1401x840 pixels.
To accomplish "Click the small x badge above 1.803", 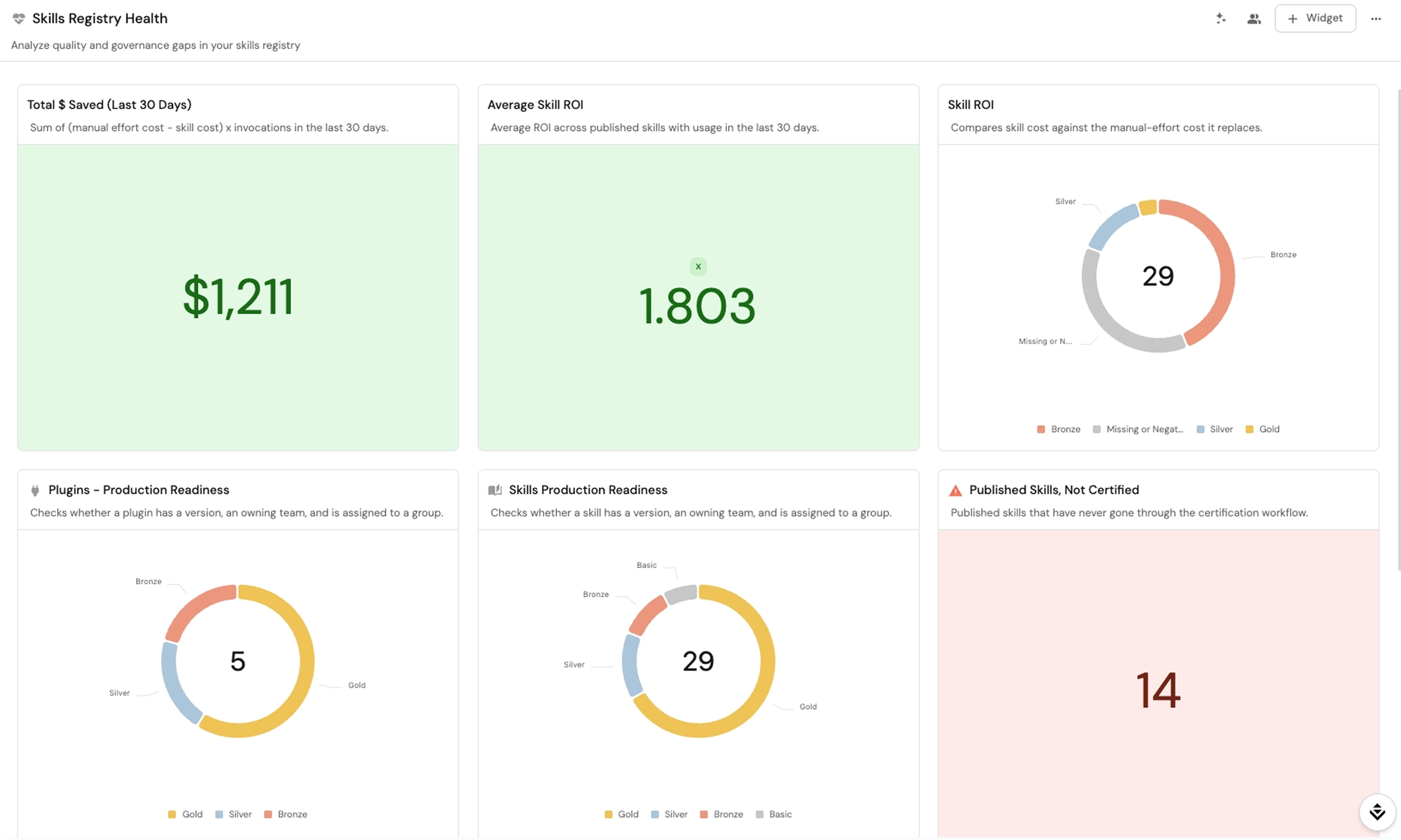I will (698, 267).
